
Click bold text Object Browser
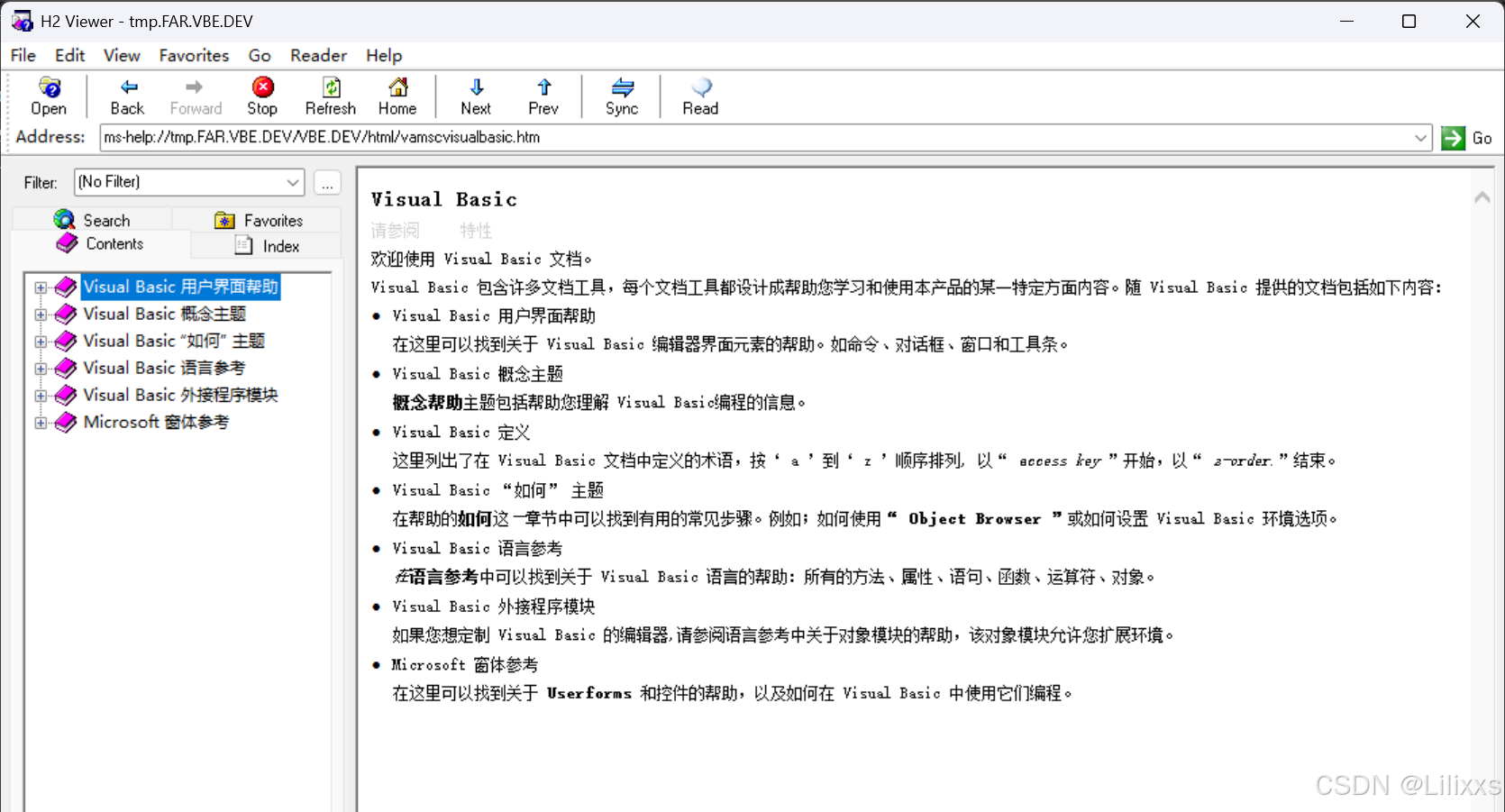pos(974,519)
